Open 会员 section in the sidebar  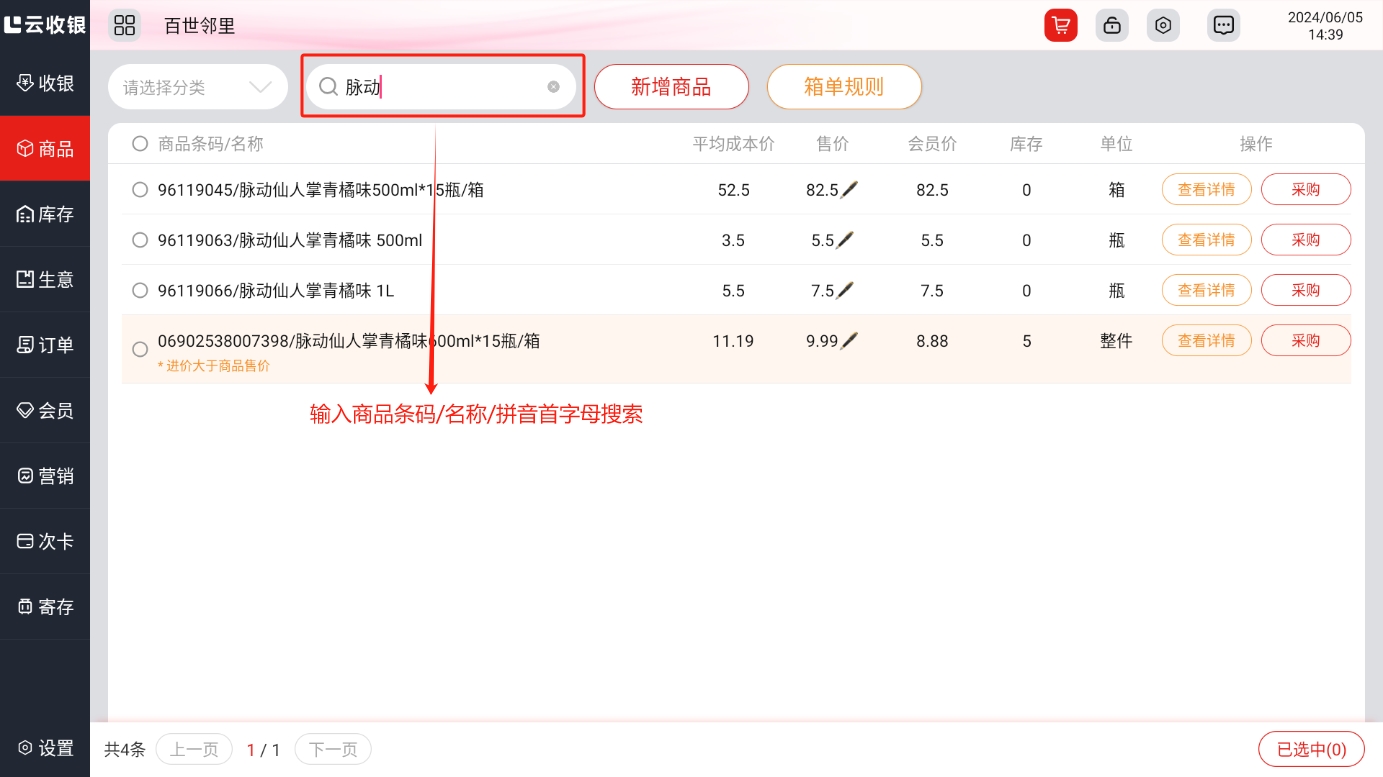(x=45, y=410)
